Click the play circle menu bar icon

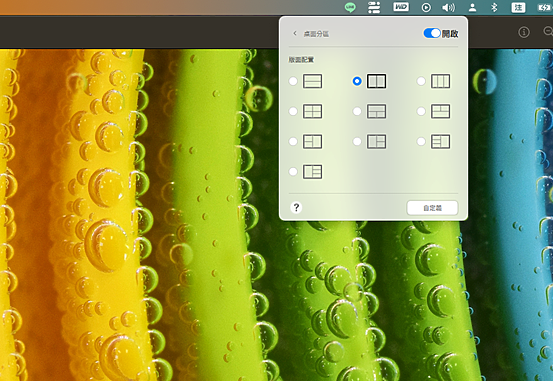[426, 7]
